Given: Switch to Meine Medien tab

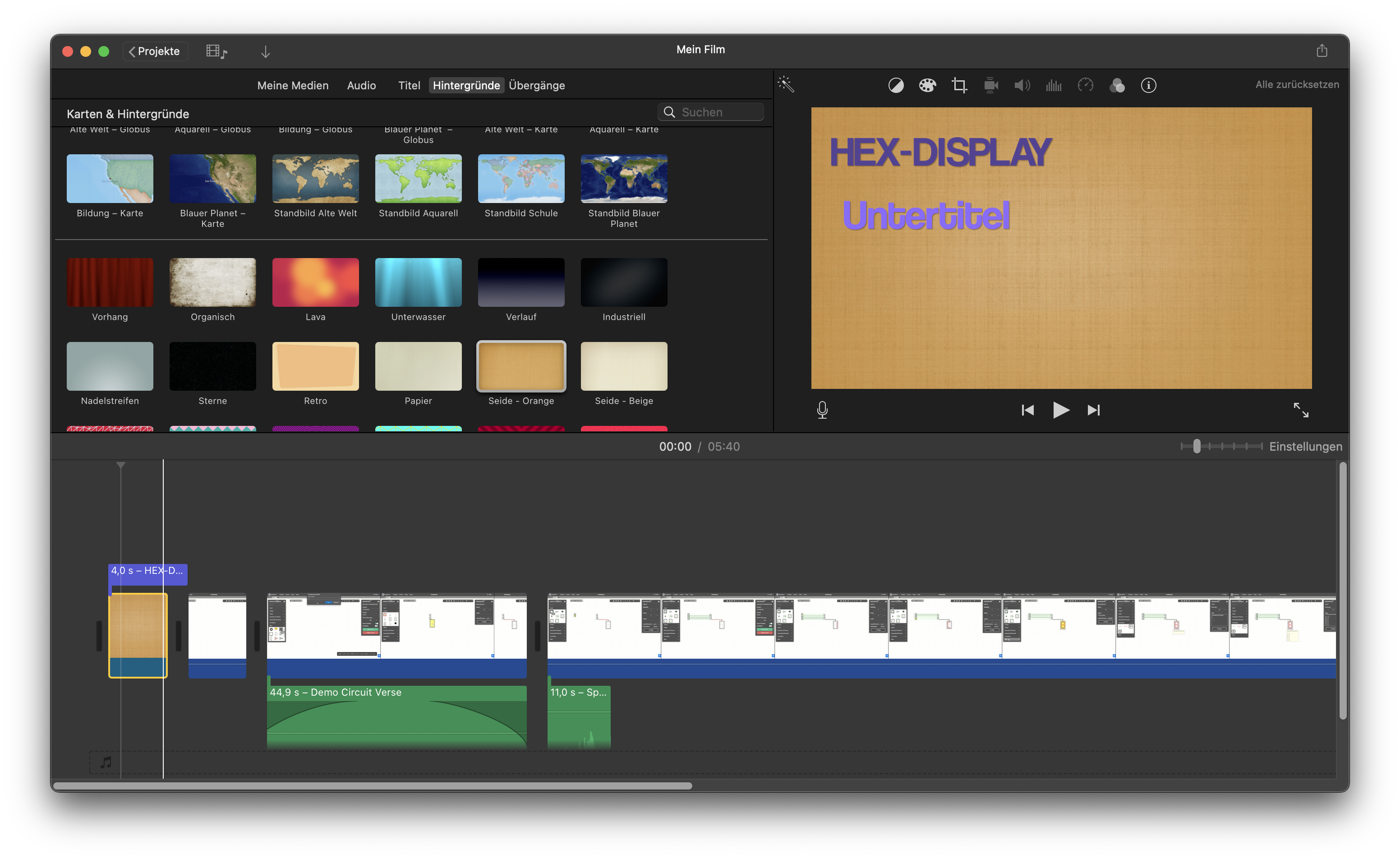Looking at the screenshot, I should [293, 85].
